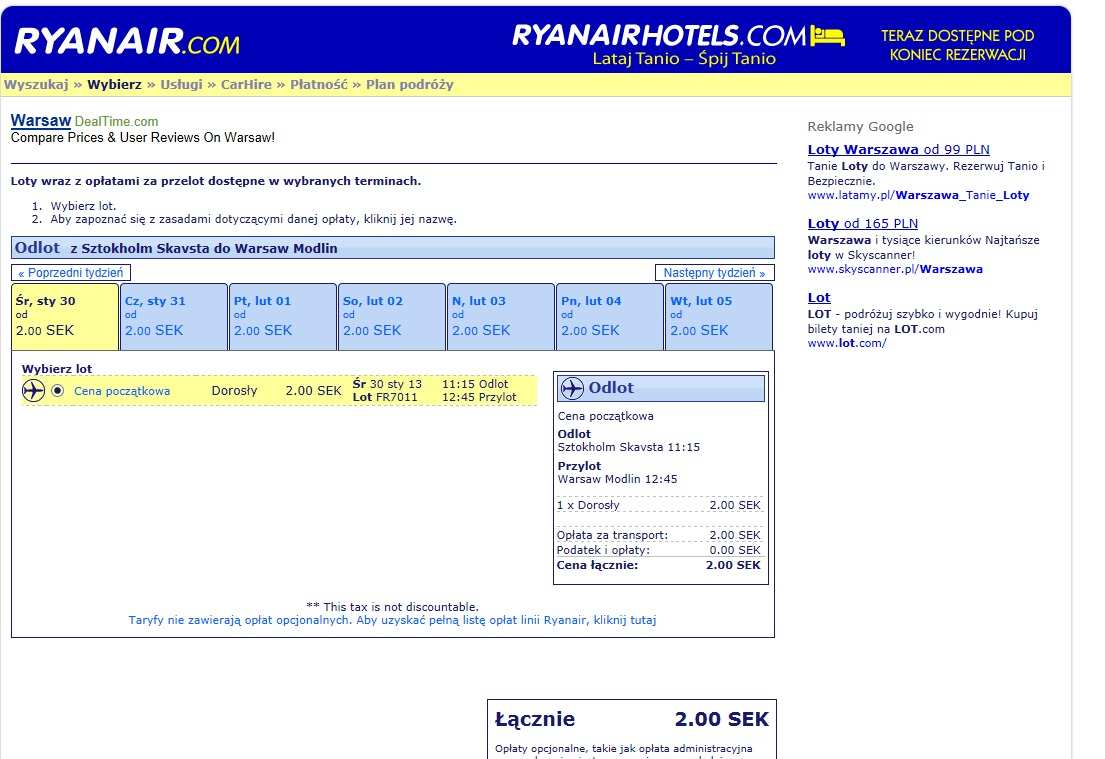This screenshot has width=1105, height=759.
Task: Go to Wyszukaj step in breadcrumb
Action: point(36,85)
